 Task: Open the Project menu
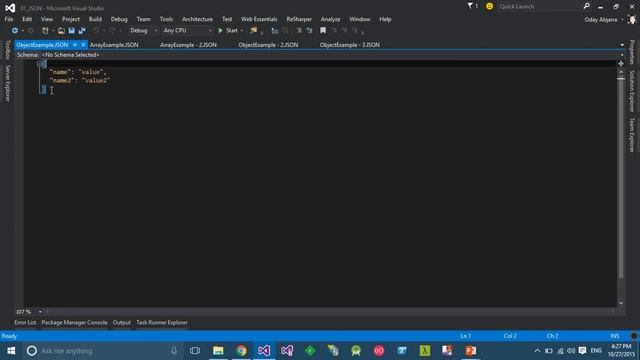pyautogui.click(x=71, y=19)
